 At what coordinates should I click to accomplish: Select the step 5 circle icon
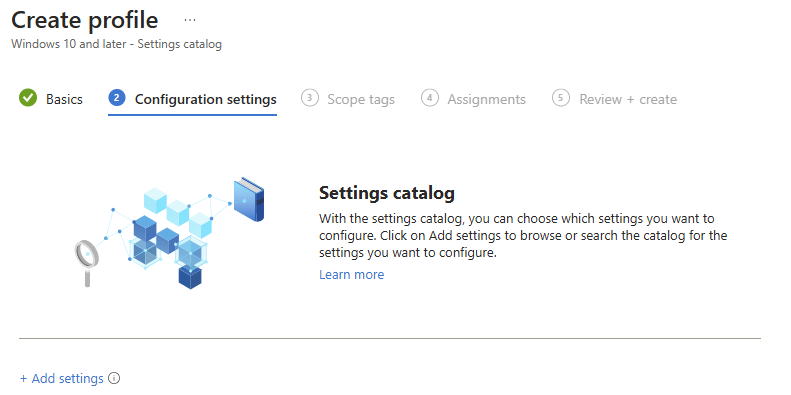pos(560,98)
